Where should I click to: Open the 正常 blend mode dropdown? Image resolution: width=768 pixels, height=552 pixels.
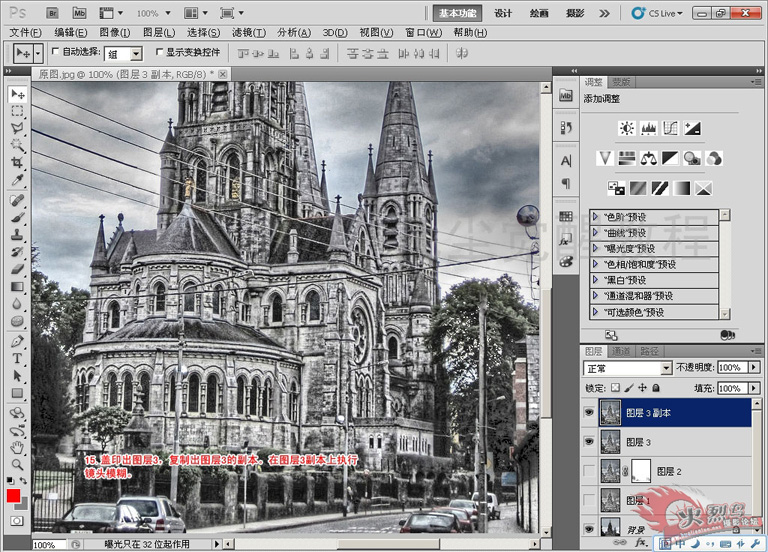(x=666, y=368)
